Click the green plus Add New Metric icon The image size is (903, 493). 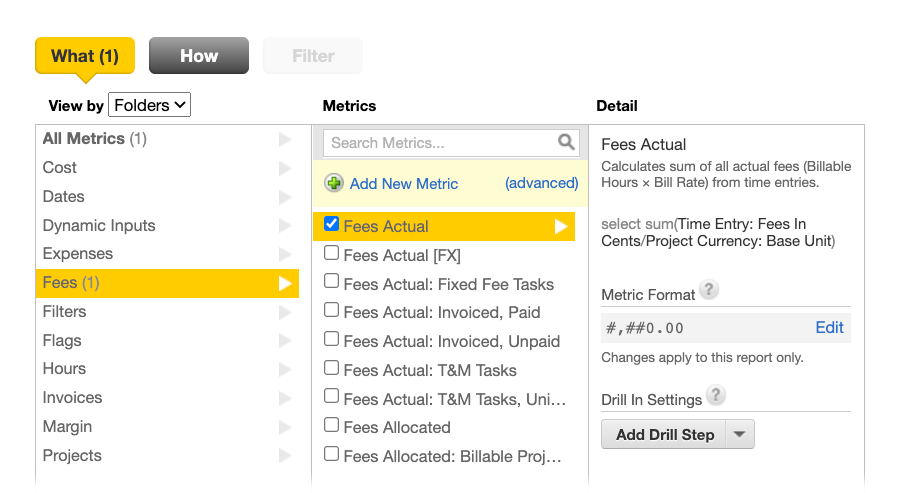[333, 183]
